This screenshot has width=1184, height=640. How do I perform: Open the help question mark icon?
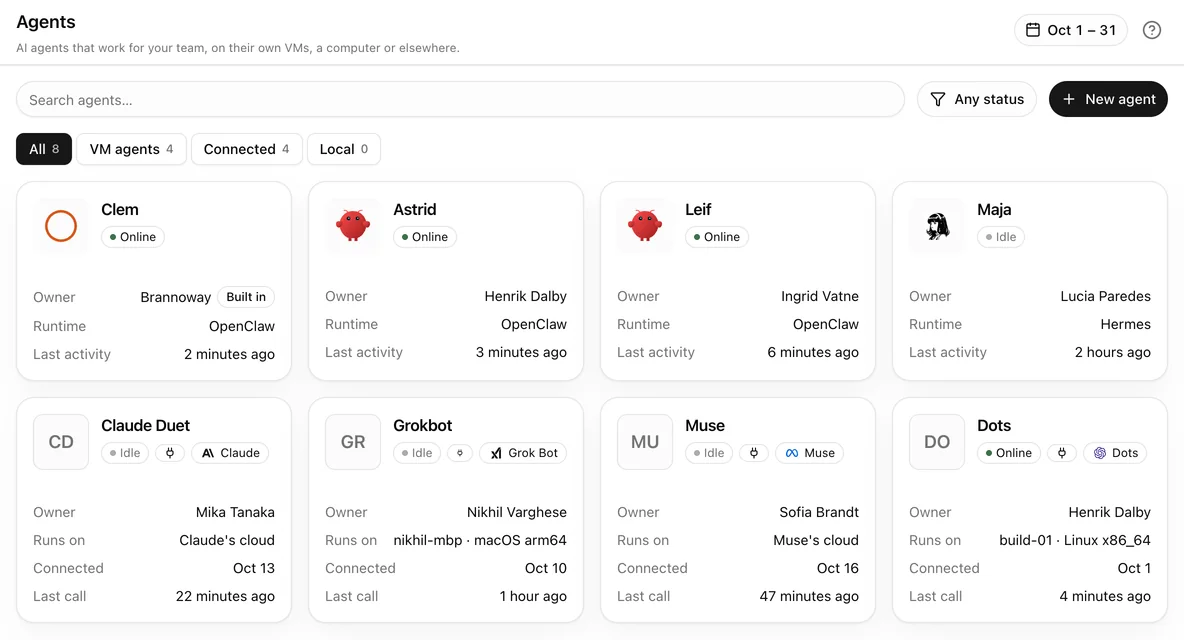(1151, 30)
